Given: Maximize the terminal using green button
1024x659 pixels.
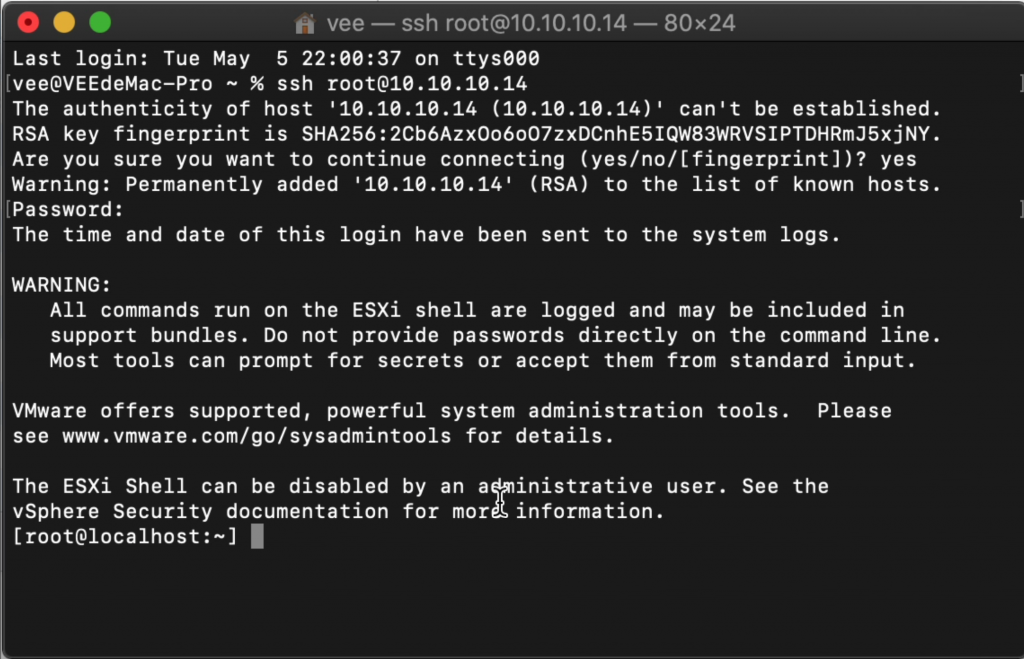Looking at the screenshot, I should coord(100,22).
